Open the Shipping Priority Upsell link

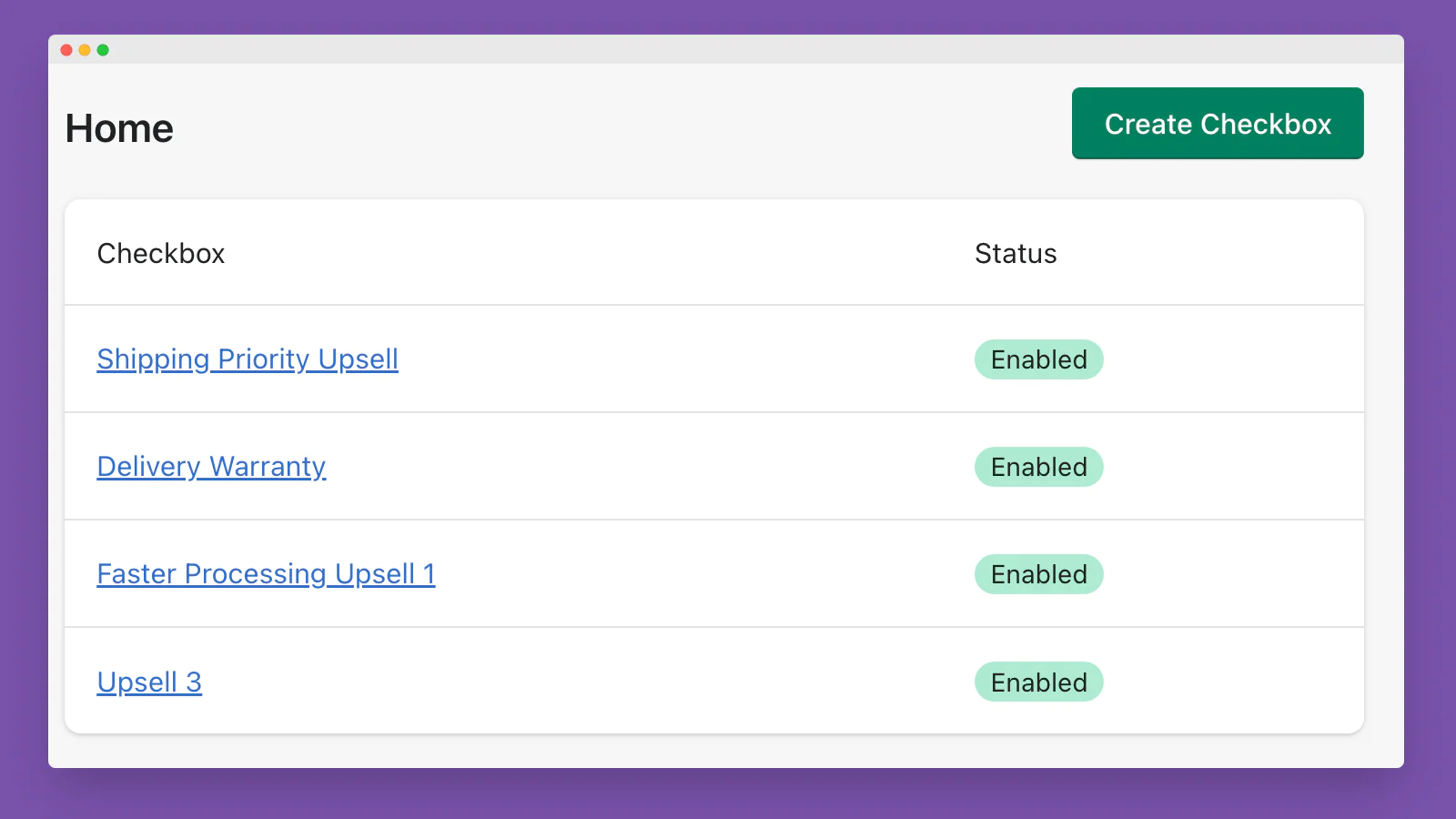[248, 359]
